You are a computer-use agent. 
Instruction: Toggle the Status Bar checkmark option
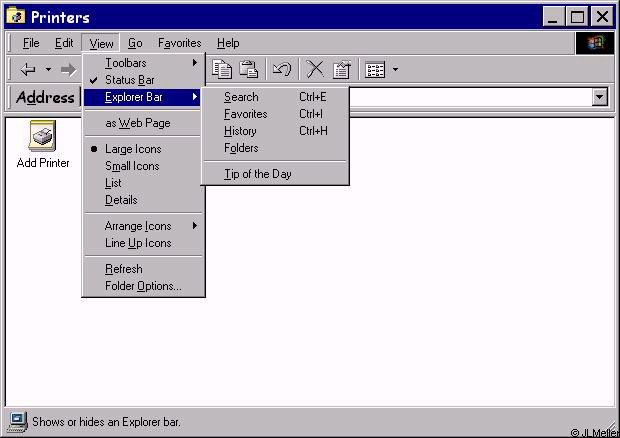tap(143, 80)
